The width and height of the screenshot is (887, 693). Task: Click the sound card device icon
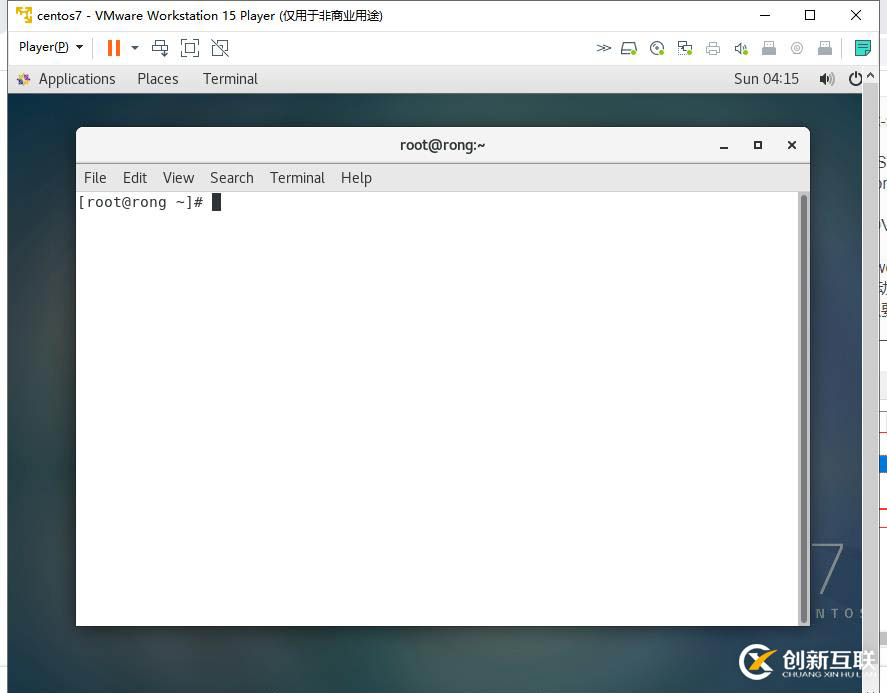coord(741,49)
